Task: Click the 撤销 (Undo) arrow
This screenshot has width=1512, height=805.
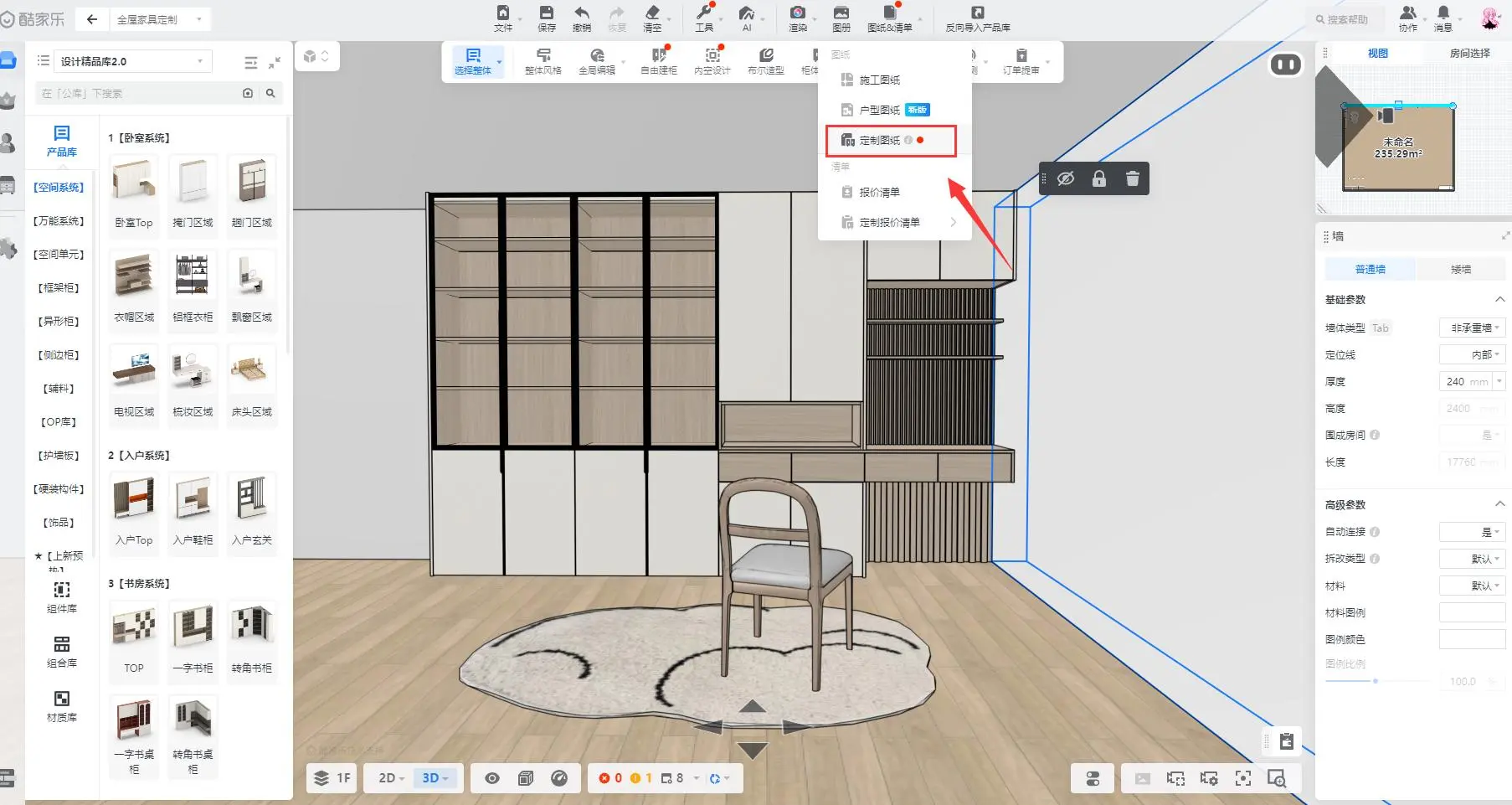Action: (581, 13)
